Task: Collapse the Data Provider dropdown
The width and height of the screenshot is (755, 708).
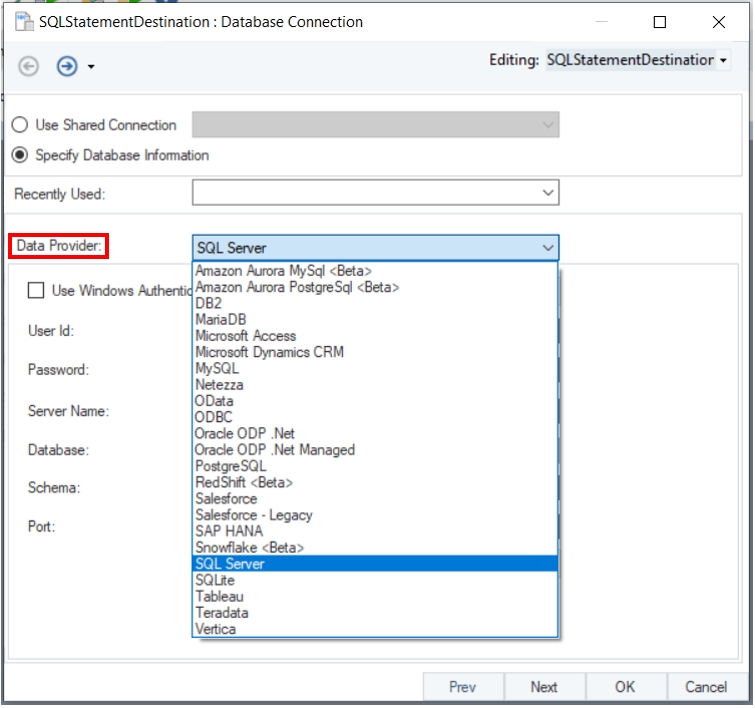Action: pyautogui.click(x=547, y=248)
